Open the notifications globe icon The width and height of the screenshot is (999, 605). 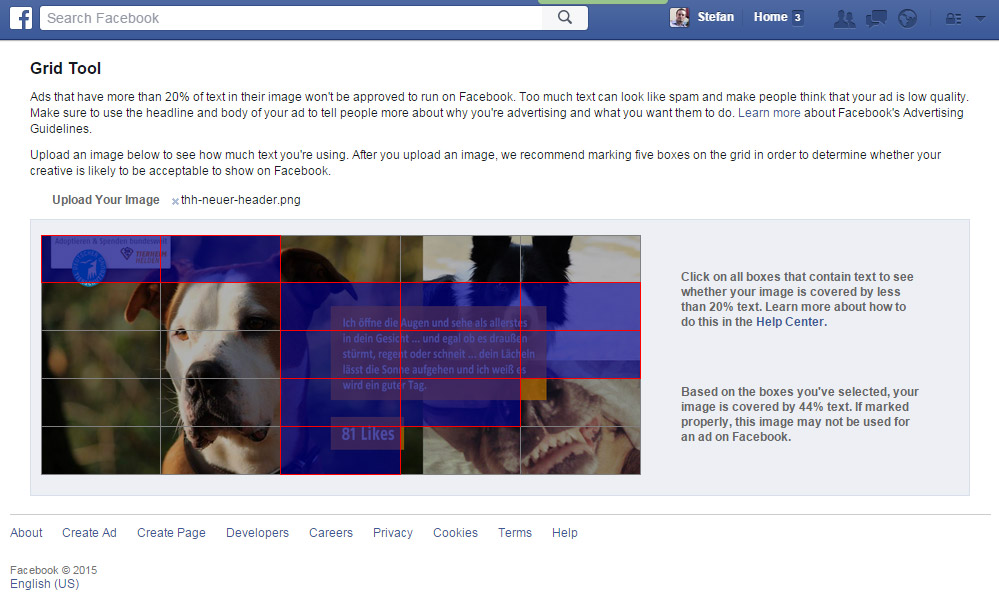click(x=907, y=18)
